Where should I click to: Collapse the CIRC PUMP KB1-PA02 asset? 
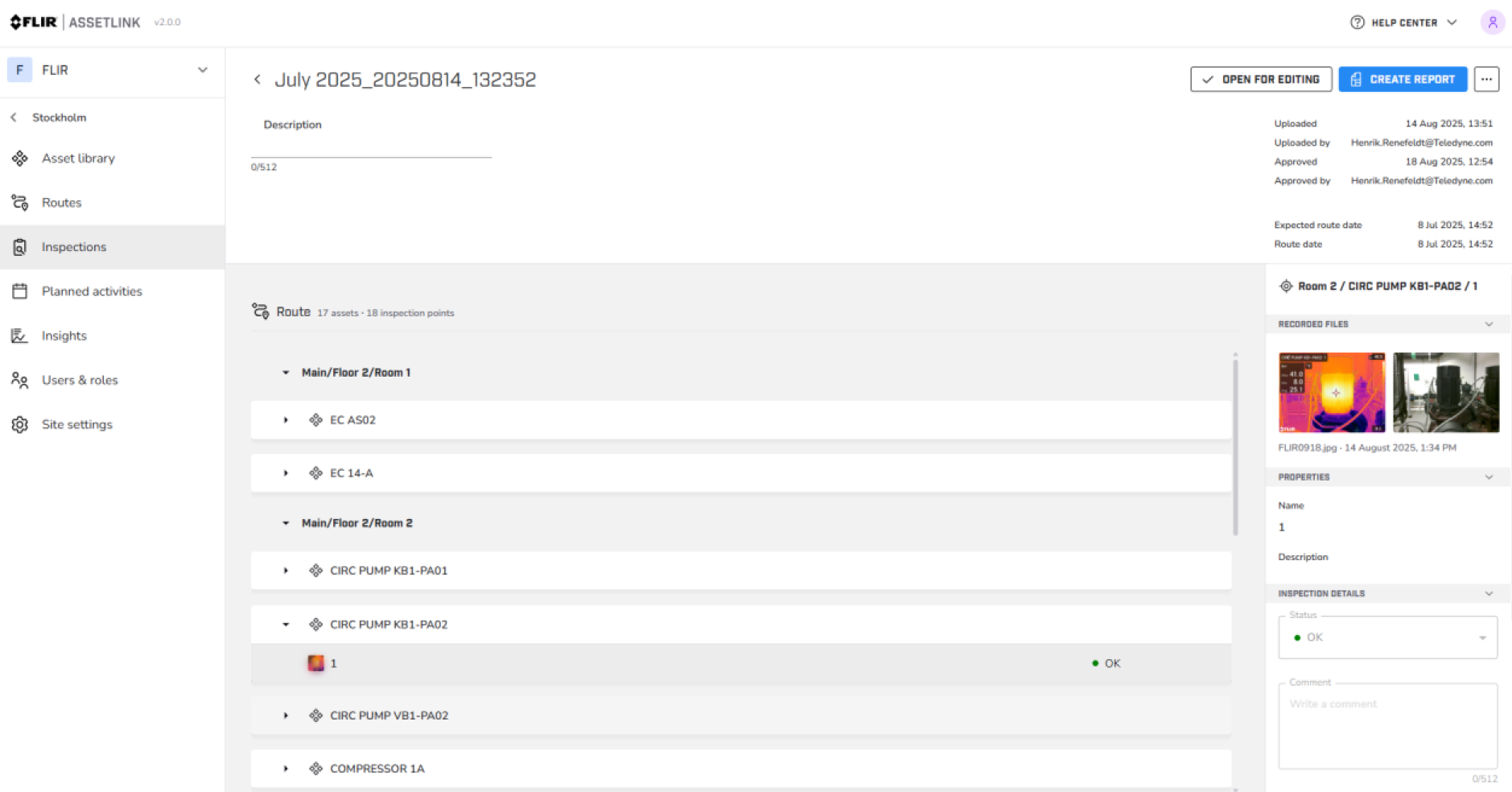[286, 625]
